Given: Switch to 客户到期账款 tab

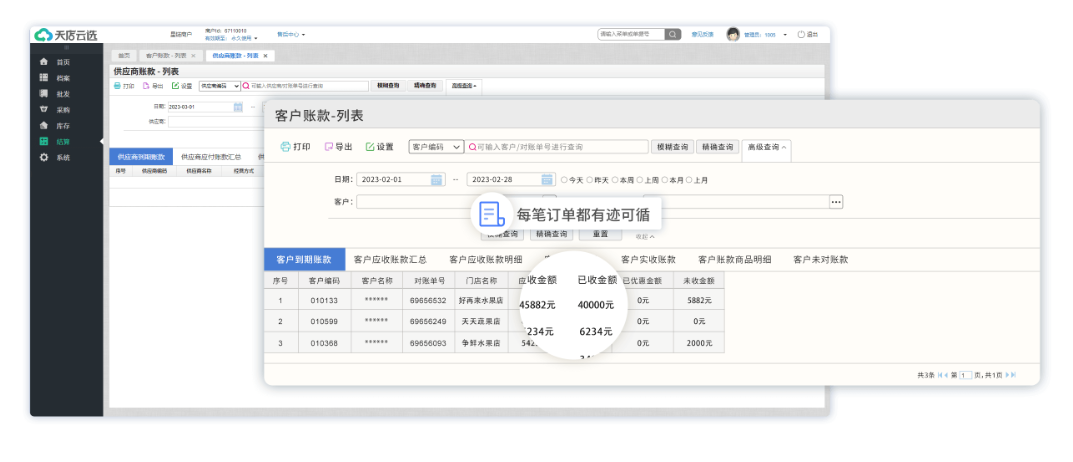Looking at the screenshot, I should point(304,260).
